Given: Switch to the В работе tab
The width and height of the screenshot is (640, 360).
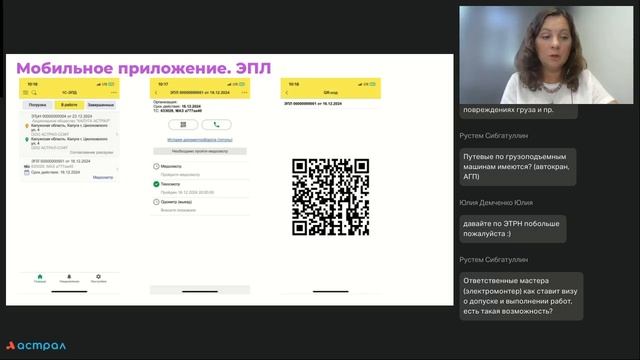Looking at the screenshot, I should pyautogui.click(x=69, y=105).
